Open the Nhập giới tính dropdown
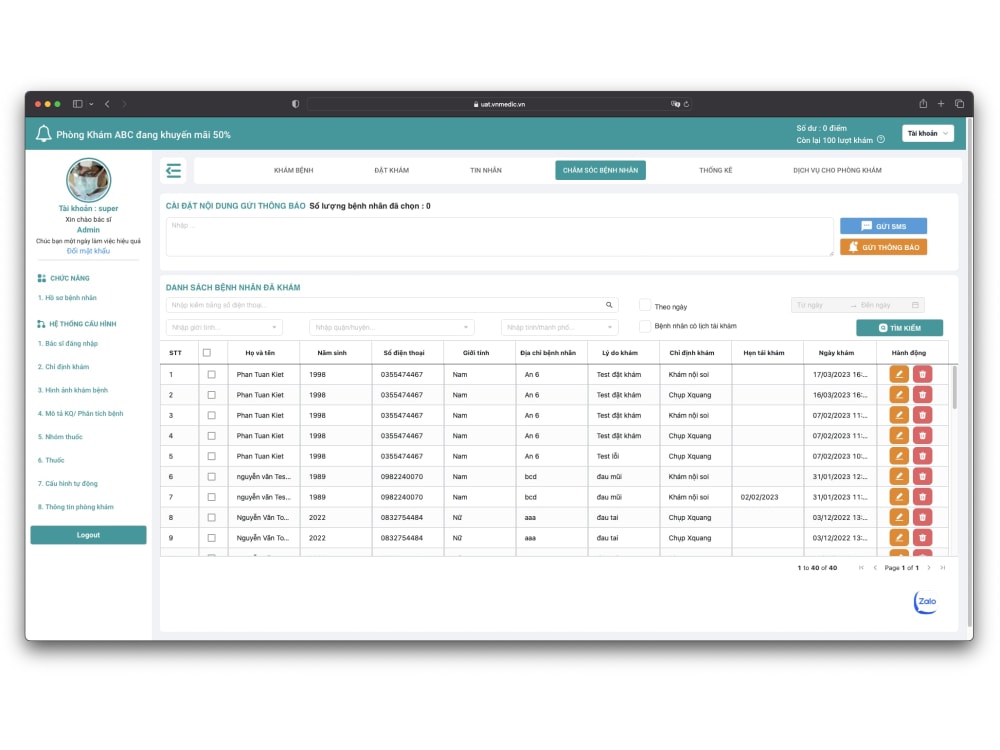Image resolution: width=1000 pixels, height=750 pixels. pyautogui.click(x=224, y=327)
